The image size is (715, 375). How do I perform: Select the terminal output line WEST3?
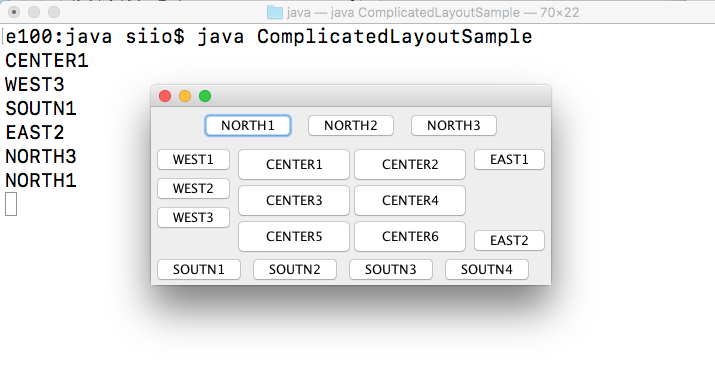pos(35,85)
